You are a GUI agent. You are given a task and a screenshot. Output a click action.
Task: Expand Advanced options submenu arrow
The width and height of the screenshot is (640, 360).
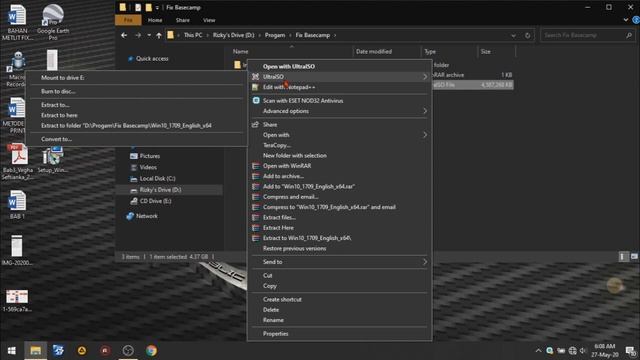pyautogui.click(x=425, y=111)
